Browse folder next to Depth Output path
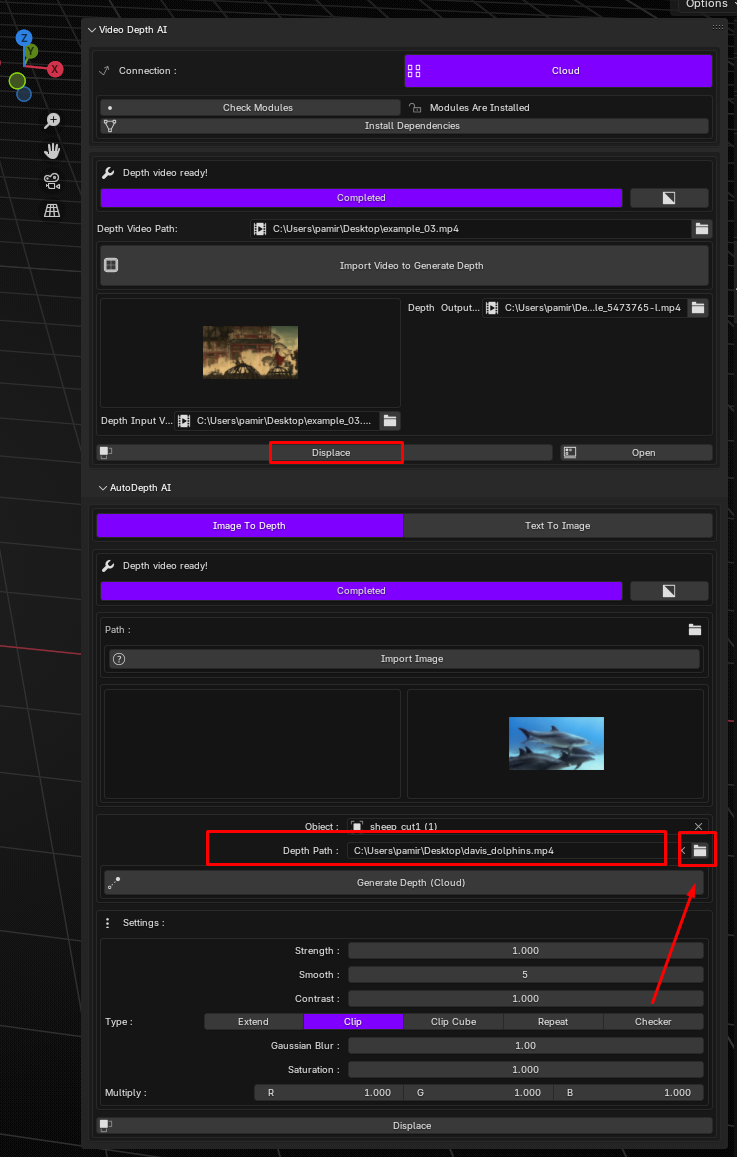The height and width of the screenshot is (1157, 737). click(x=698, y=308)
